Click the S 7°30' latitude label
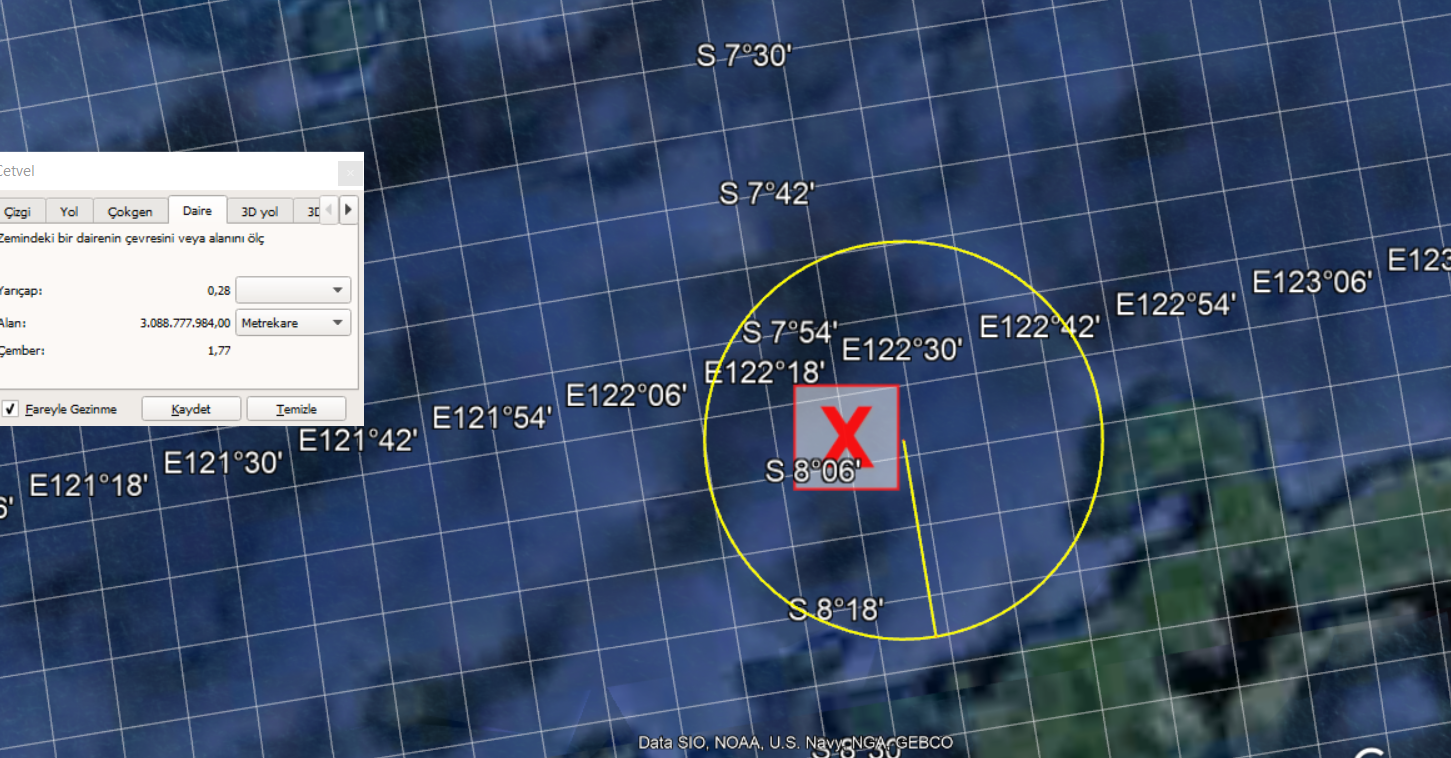 [744, 56]
